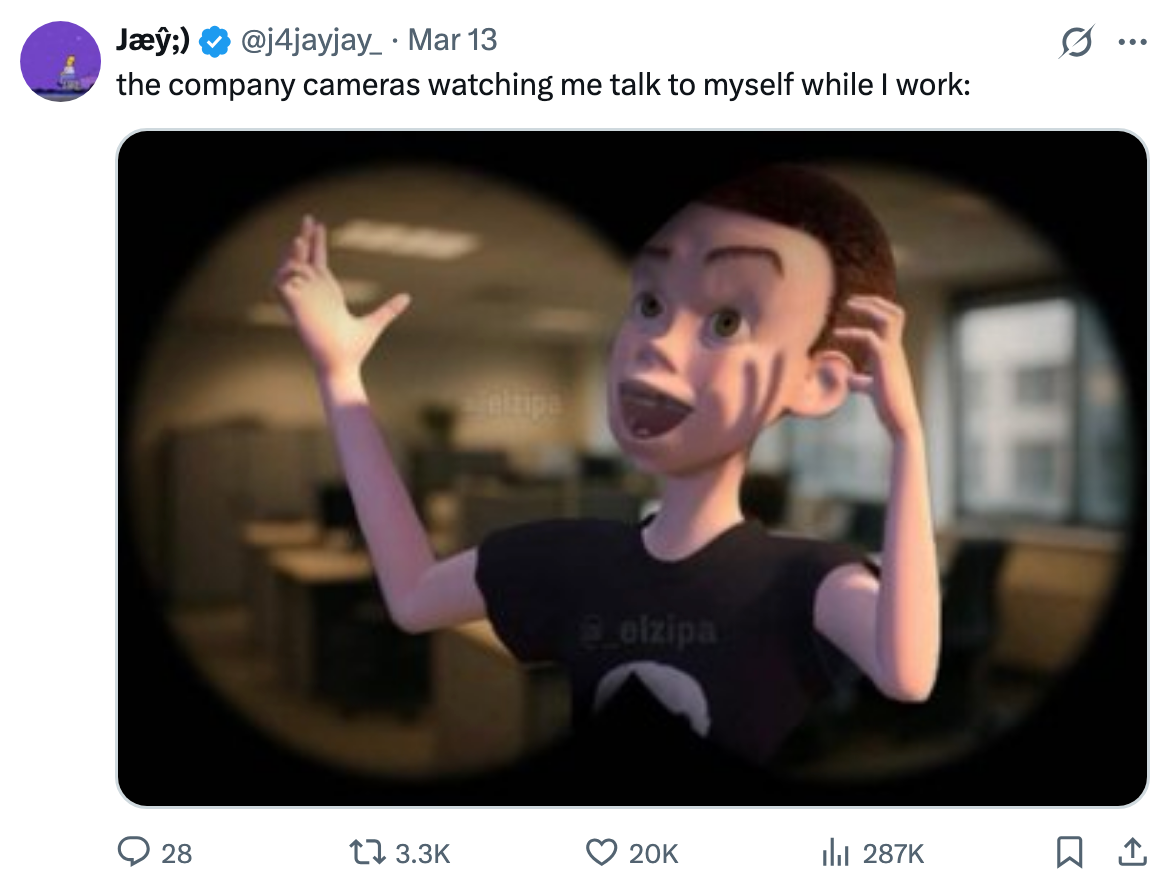Click the 287K views count
1171x881 pixels.
click(x=893, y=853)
